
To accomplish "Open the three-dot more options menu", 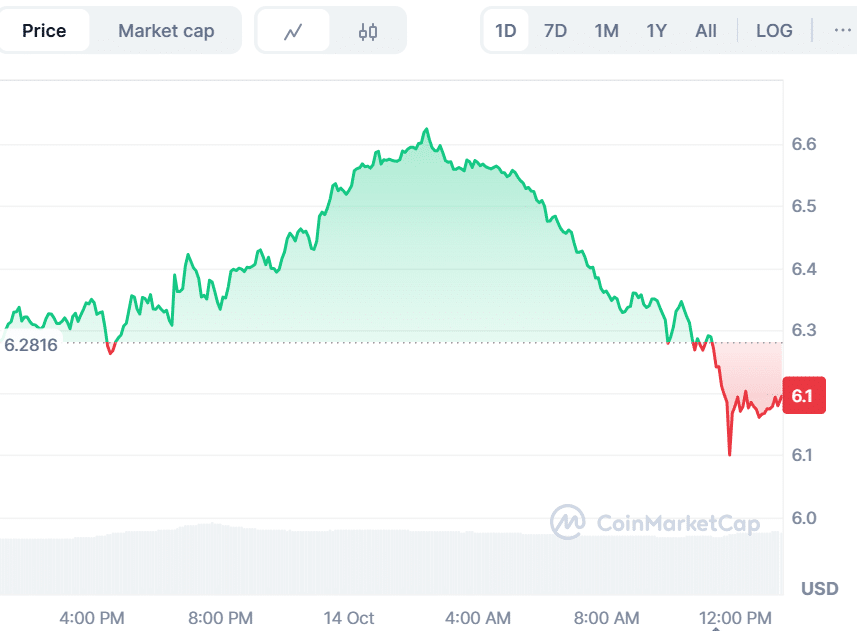I will tap(842, 31).
